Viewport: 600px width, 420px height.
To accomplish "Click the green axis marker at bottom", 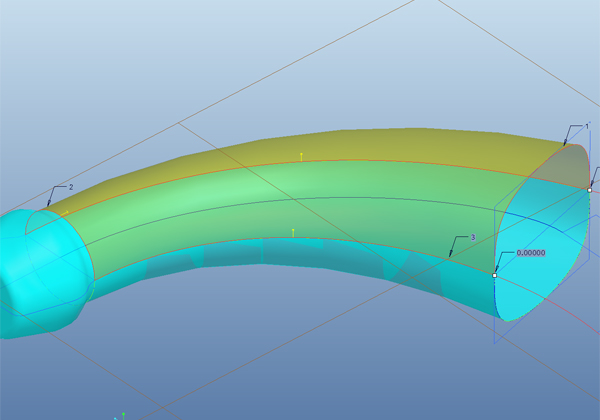I will pyautogui.click(x=123, y=413).
